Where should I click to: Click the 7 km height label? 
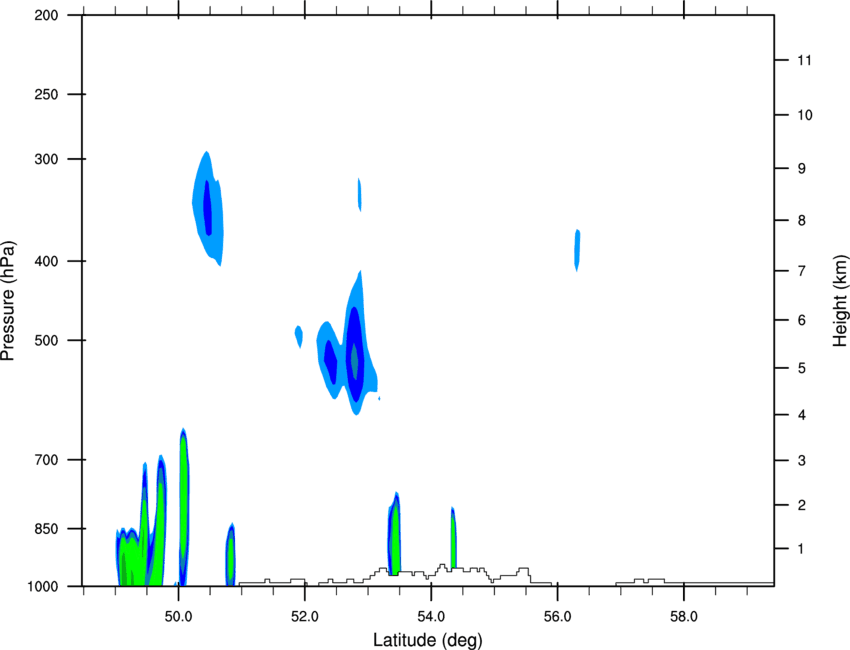[x=801, y=271]
